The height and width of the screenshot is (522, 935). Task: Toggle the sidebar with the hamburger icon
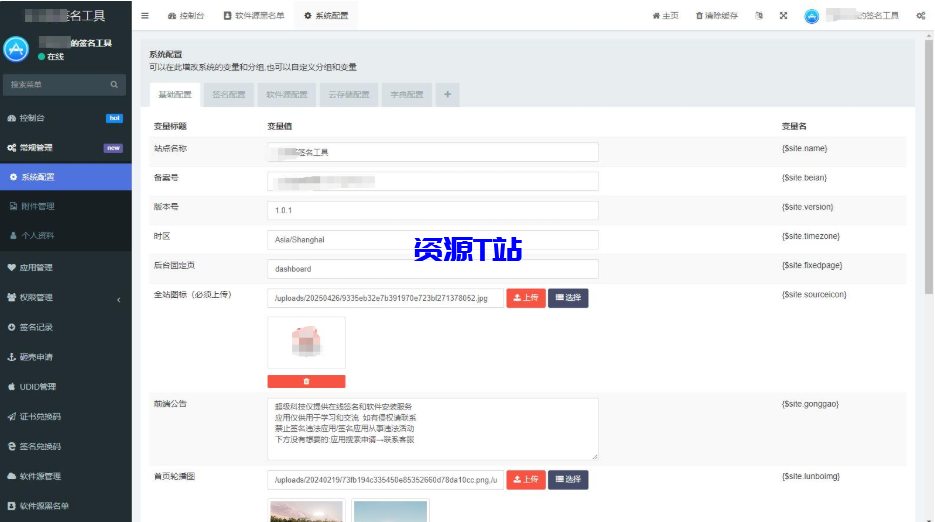(x=145, y=16)
